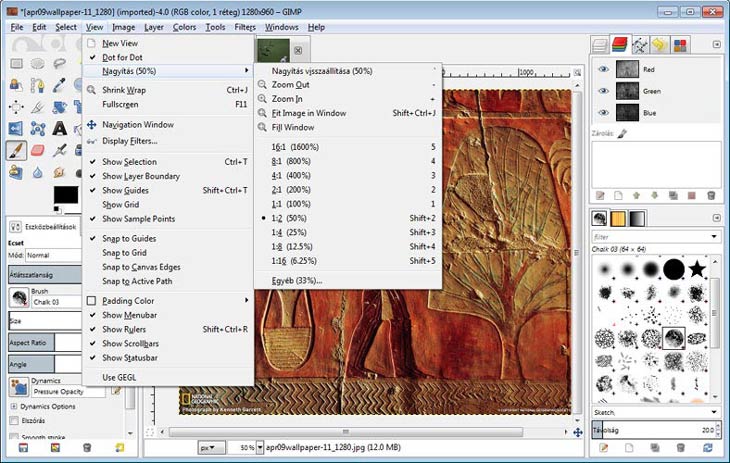Screen dimensions: 730x463
Task: Click Fit Image in Window
Action: coord(308,113)
